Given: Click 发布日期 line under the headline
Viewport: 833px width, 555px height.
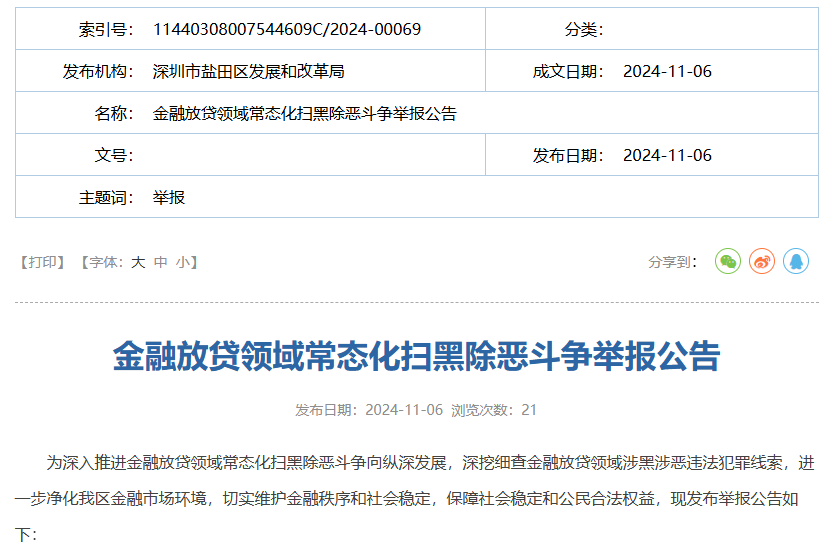Looking at the screenshot, I should pos(369,410).
